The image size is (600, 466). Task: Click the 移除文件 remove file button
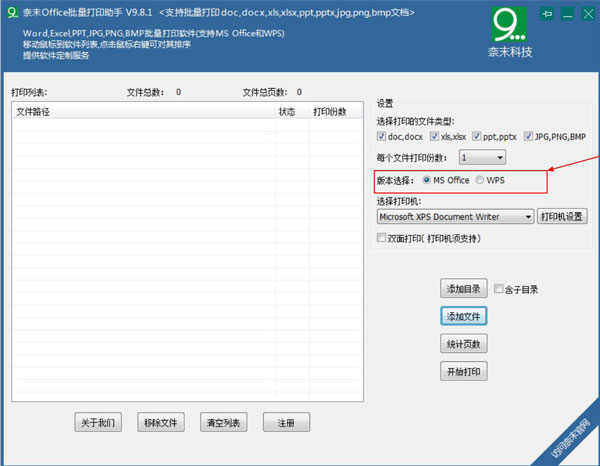pyautogui.click(x=161, y=422)
